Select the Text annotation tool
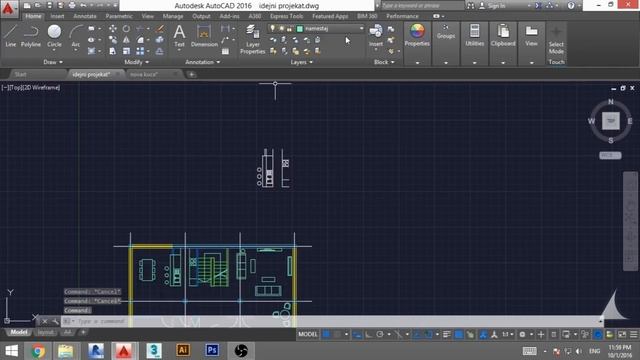This screenshot has width=640, height=360. pyautogui.click(x=179, y=36)
